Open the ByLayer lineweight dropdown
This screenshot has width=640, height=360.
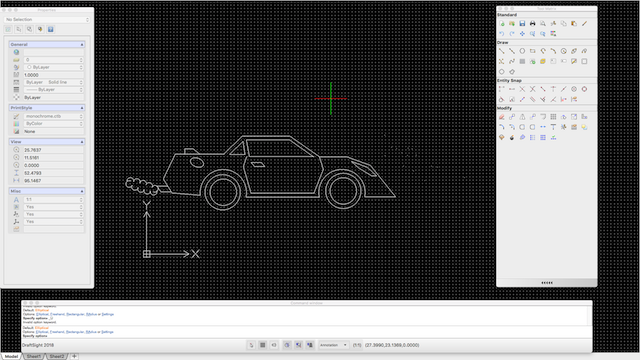[x=53, y=90]
